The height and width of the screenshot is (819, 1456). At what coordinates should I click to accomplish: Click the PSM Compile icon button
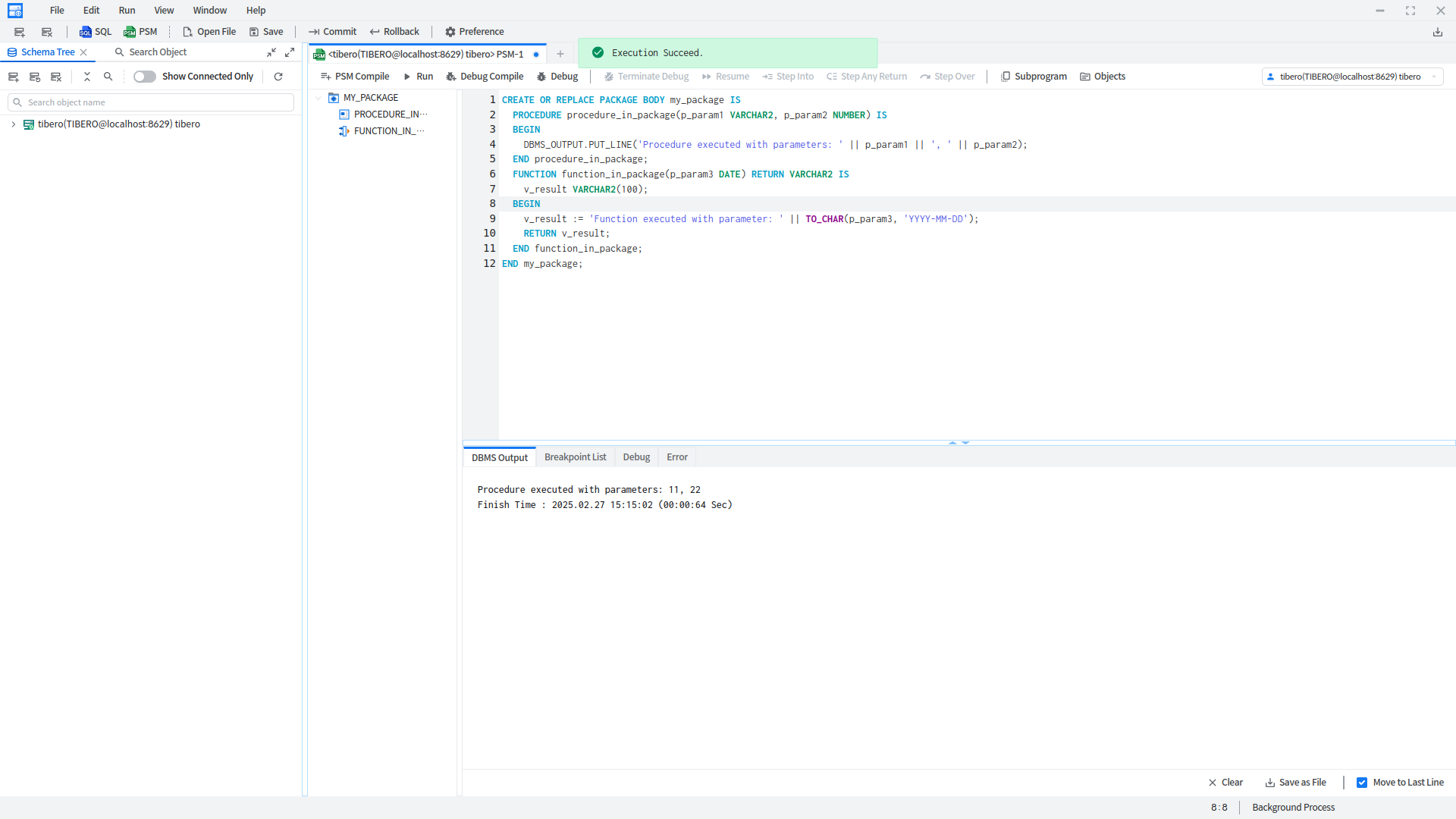[325, 77]
